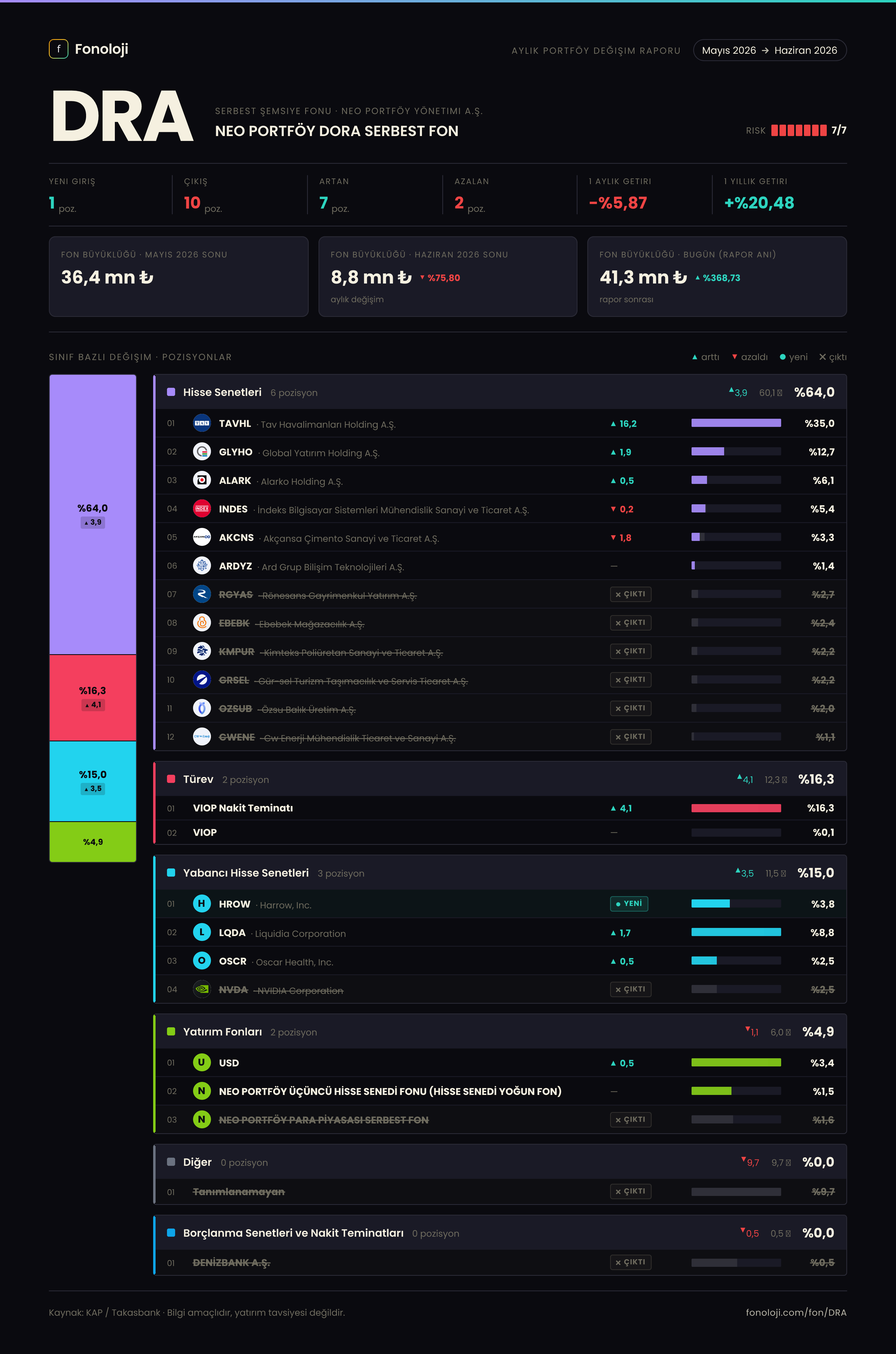Click the Haziran 2026 fund size card

448,277
